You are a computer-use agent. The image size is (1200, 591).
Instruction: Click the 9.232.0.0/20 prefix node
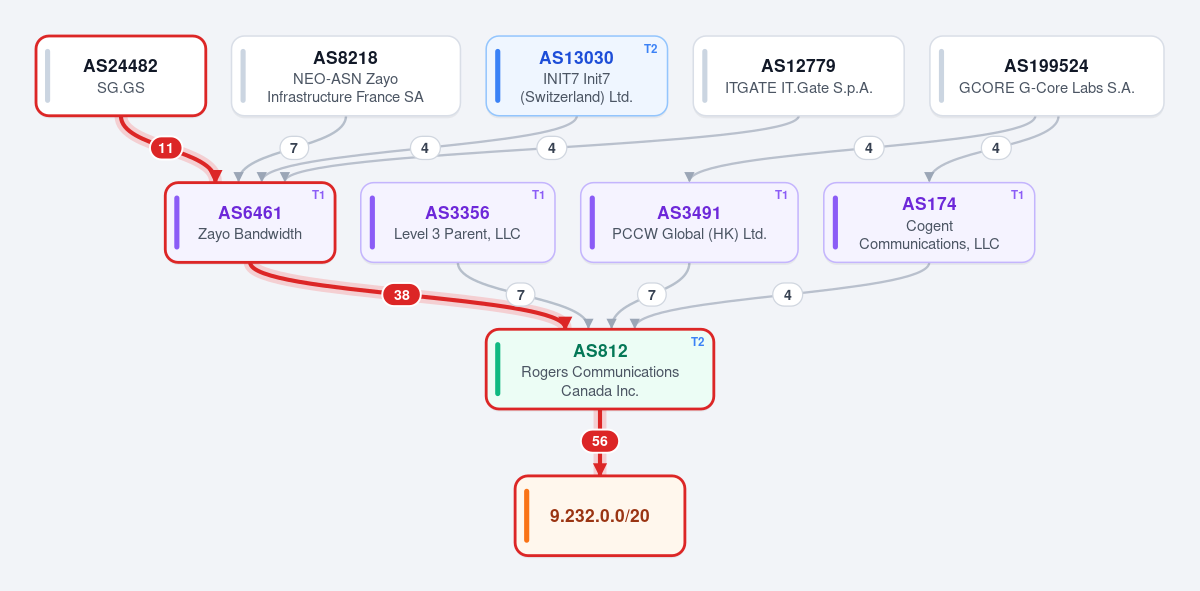coord(600,516)
